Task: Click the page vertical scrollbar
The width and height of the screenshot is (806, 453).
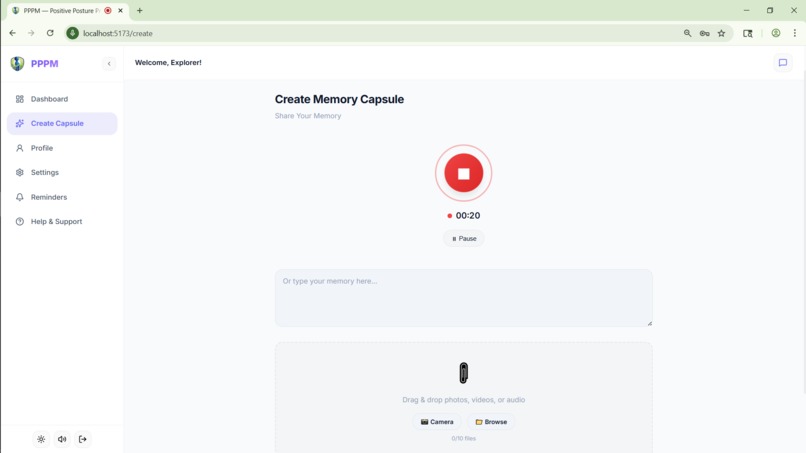Action: pyautogui.click(x=803, y=231)
